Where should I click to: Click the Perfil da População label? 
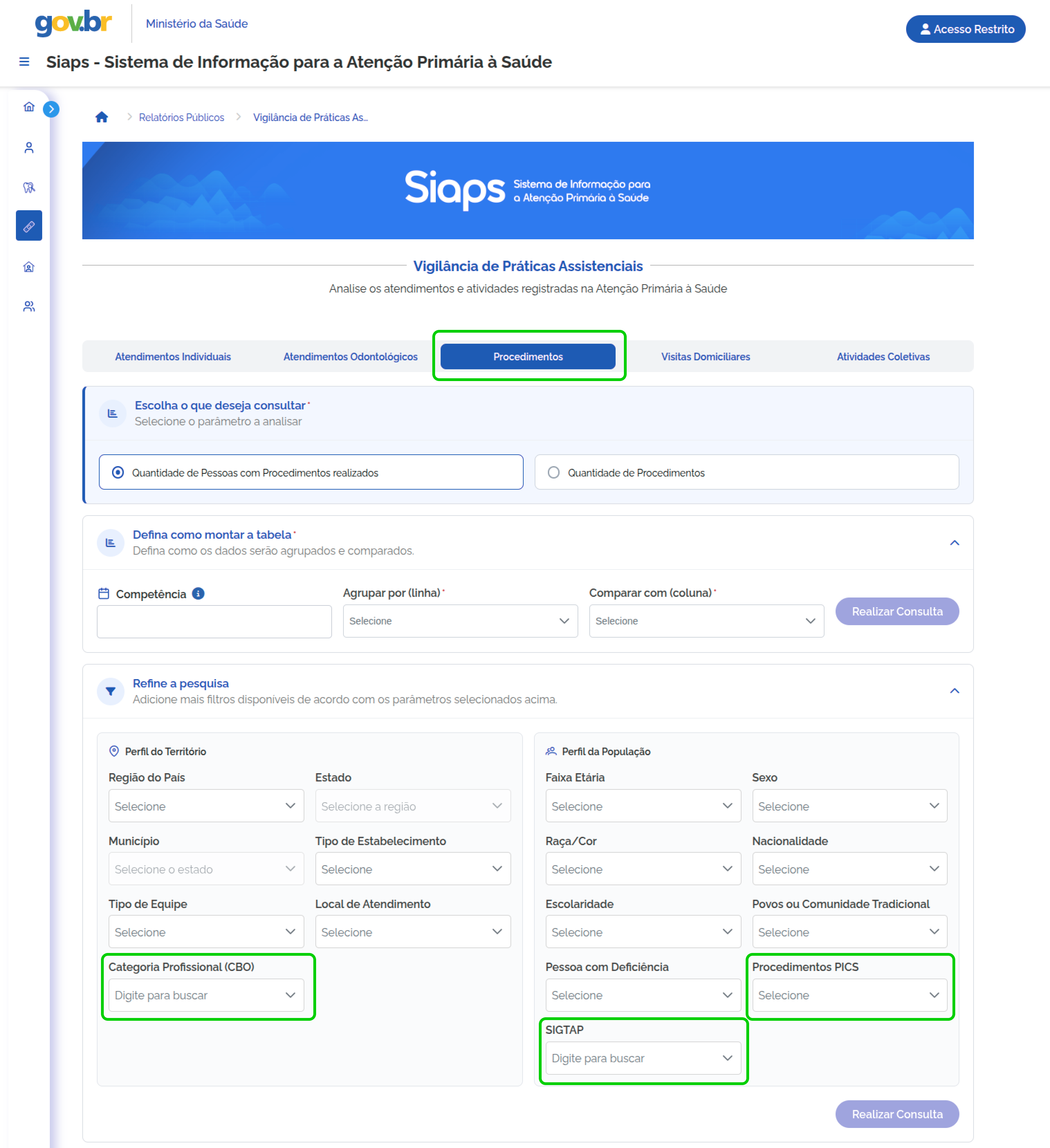(x=606, y=751)
